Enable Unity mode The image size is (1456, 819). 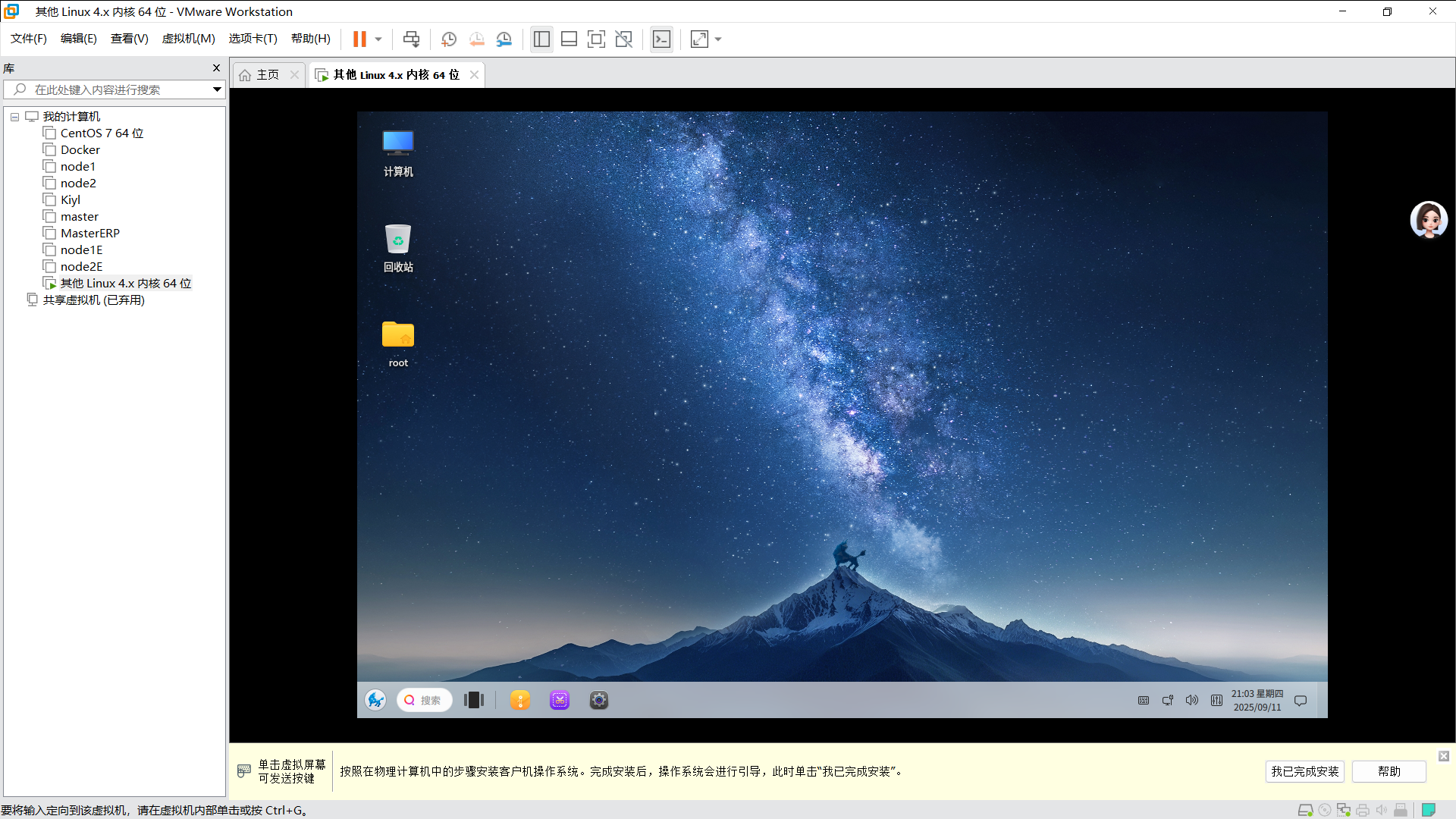pos(624,39)
